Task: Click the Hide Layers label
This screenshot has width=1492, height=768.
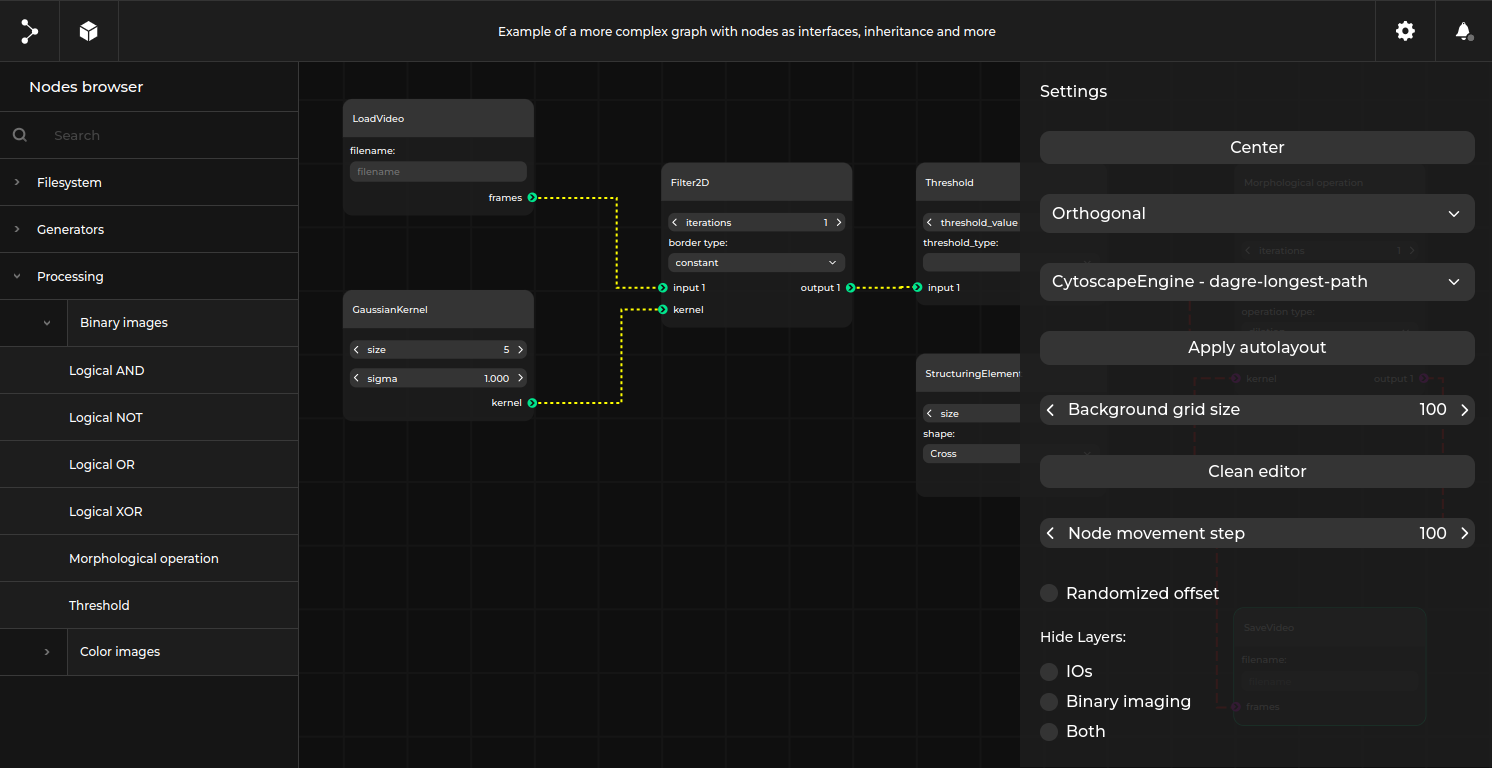Action: [x=1083, y=637]
